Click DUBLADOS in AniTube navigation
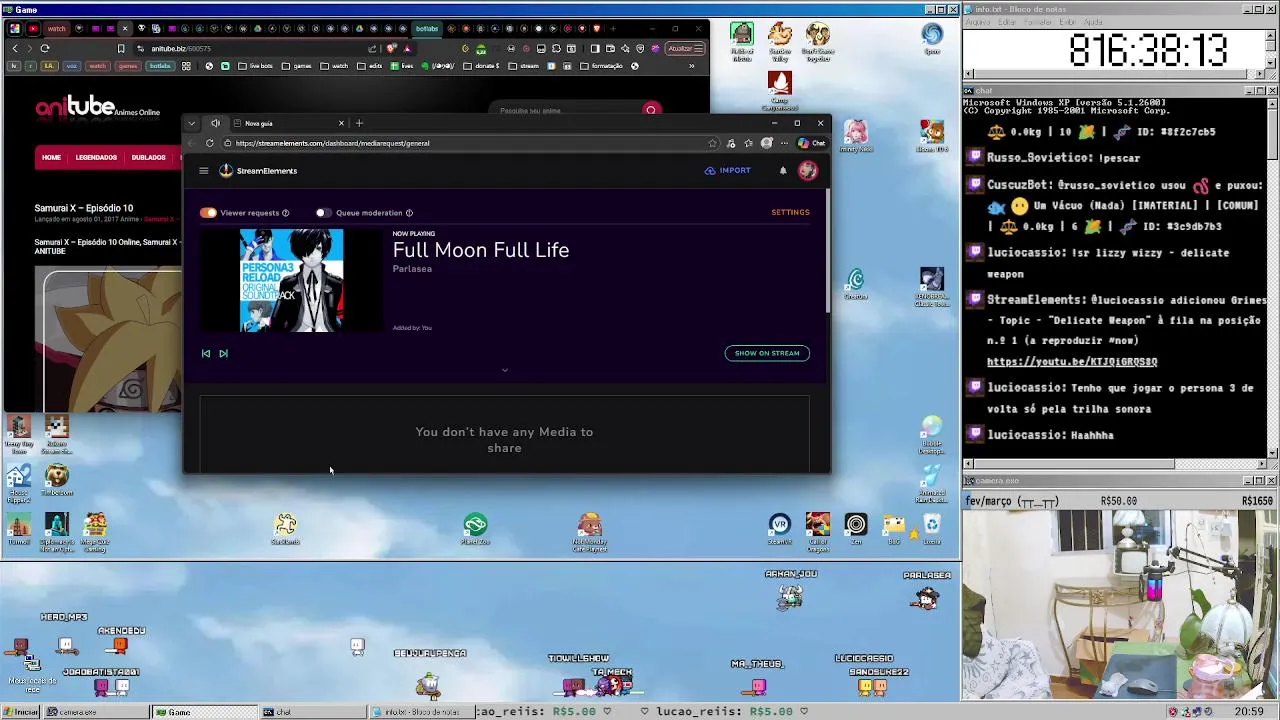 click(x=148, y=157)
